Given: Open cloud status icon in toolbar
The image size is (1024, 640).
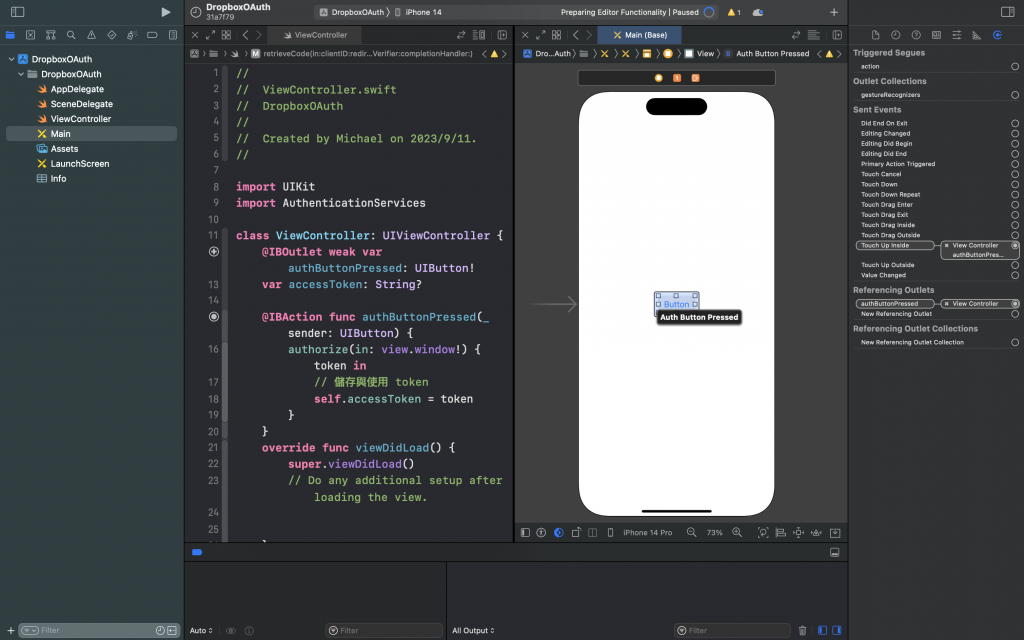Looking at the screenshot, I should point(758,12).
